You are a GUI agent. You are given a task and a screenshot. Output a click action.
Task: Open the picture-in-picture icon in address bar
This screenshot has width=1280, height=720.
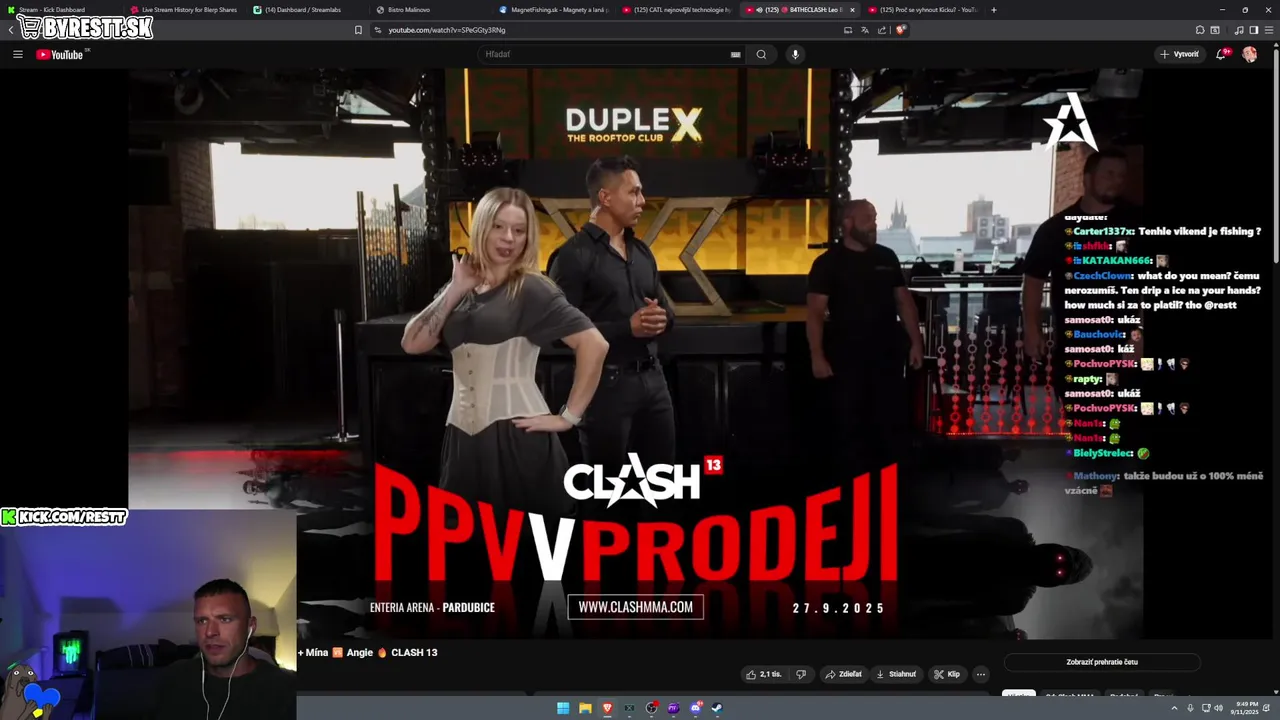coord(848,30)
